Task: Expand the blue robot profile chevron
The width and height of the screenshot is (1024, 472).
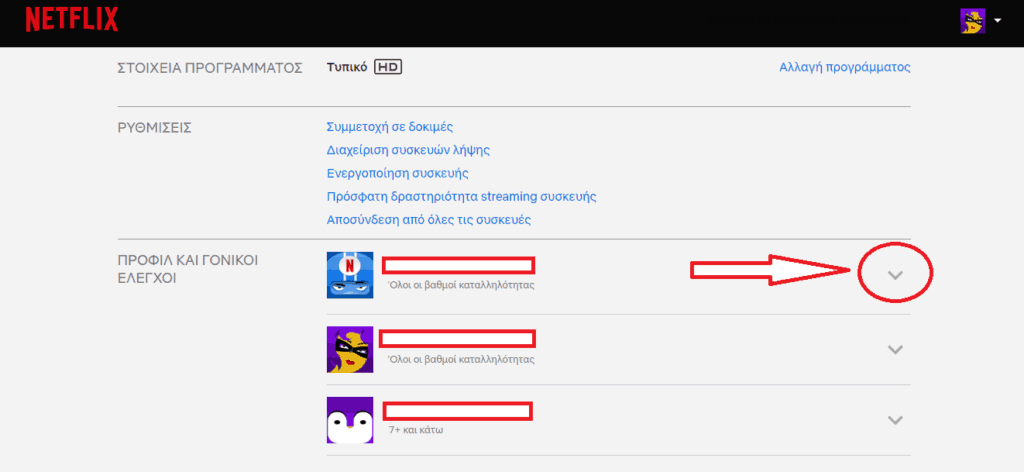Action: click(895, 275)
